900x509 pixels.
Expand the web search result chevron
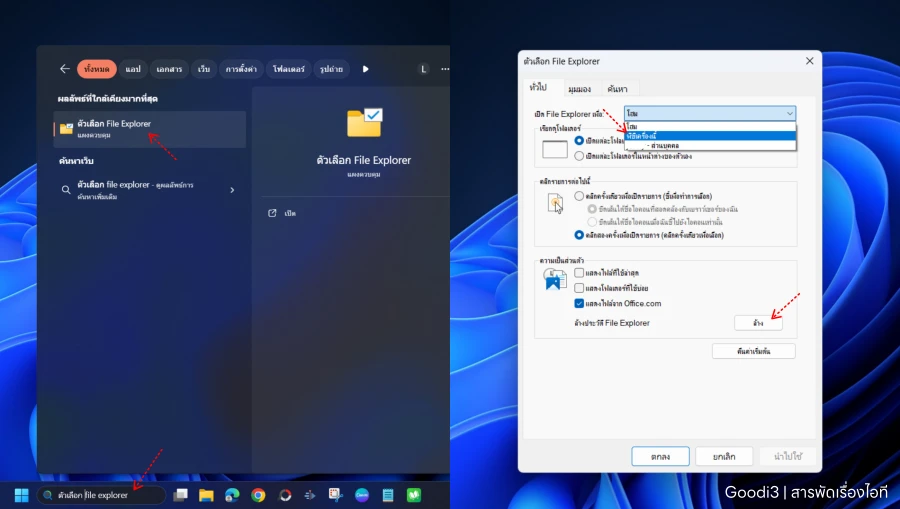pos(232,190)
